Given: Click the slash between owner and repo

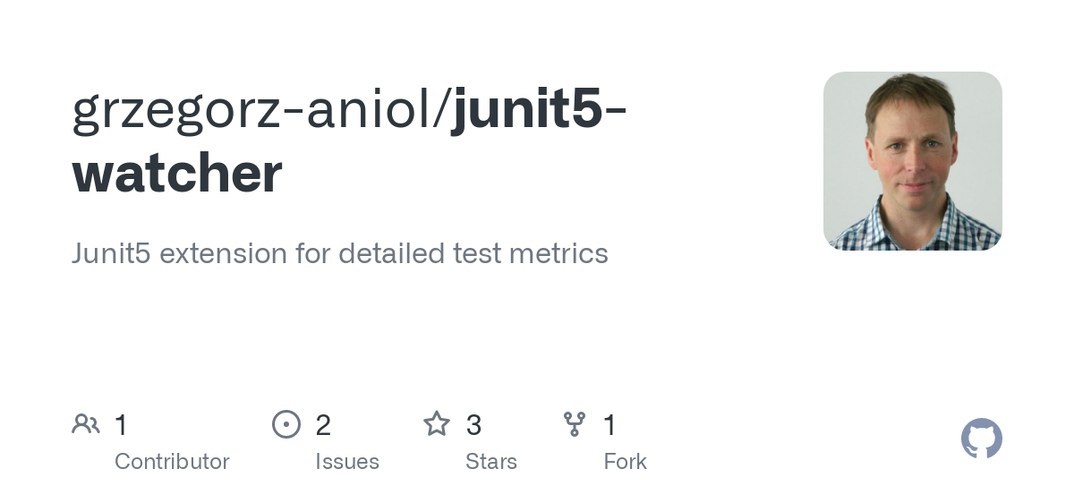Looking at the screenshot, I should point(440,110).
